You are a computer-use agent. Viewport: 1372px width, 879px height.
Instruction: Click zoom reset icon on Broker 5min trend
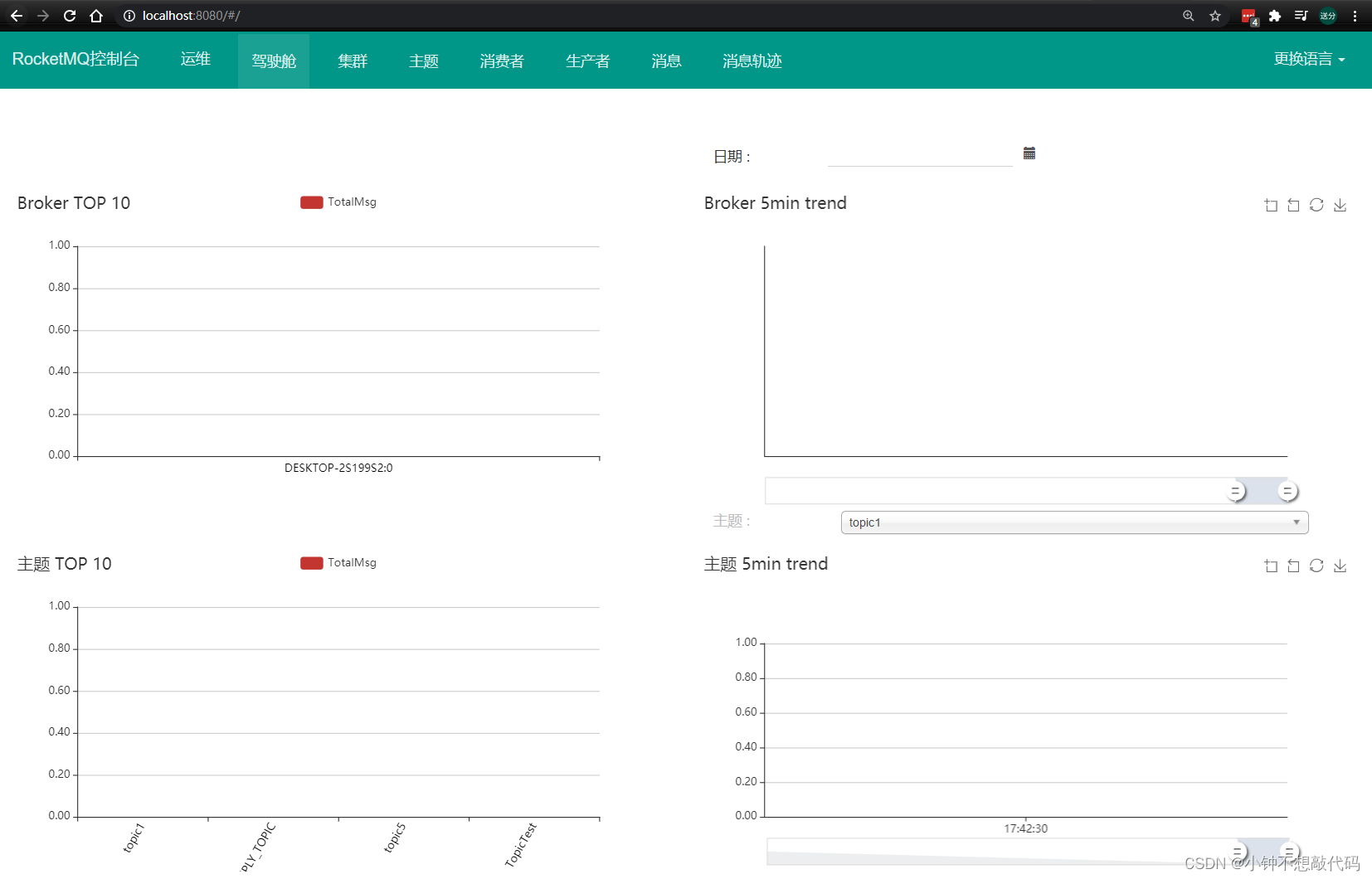[x=1293, y=205]
